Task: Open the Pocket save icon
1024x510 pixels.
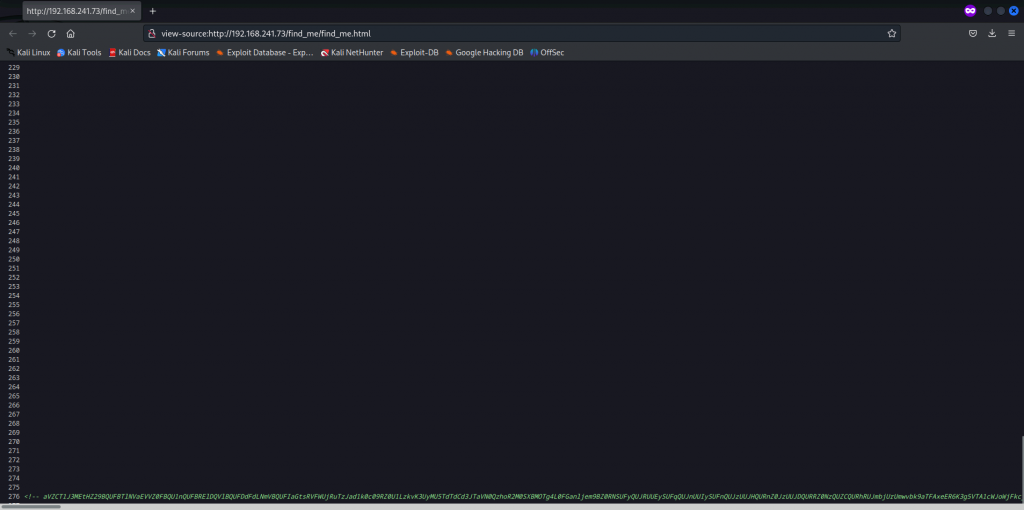Action: tap(972, 33)
